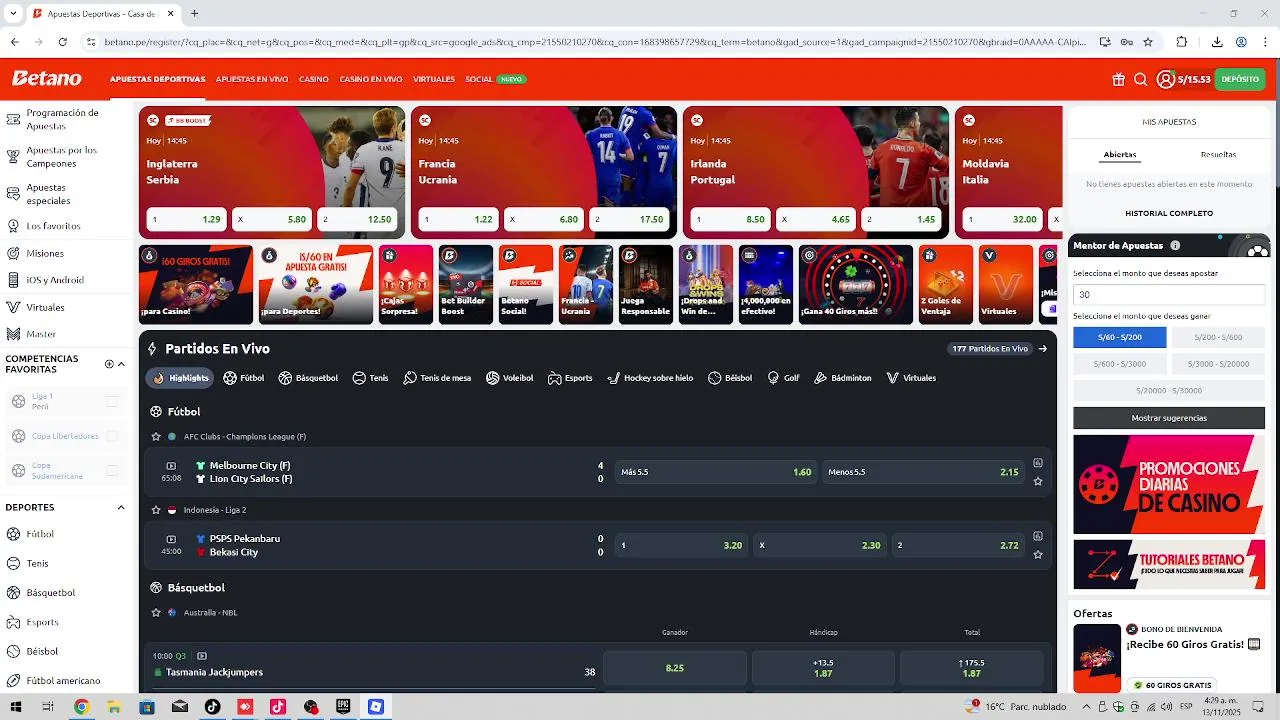Collapse the Deportes section chevron

pyautogui.click(x=121, y=507)
